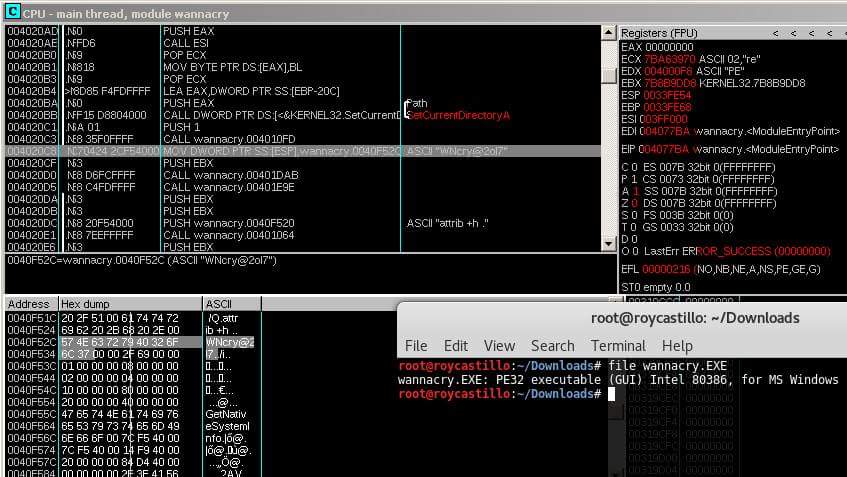Screen dimensions: 847x477
Task: Select row PUSH wannacry.0040F520
Action: pyautogui.click(x=302, y=223)
